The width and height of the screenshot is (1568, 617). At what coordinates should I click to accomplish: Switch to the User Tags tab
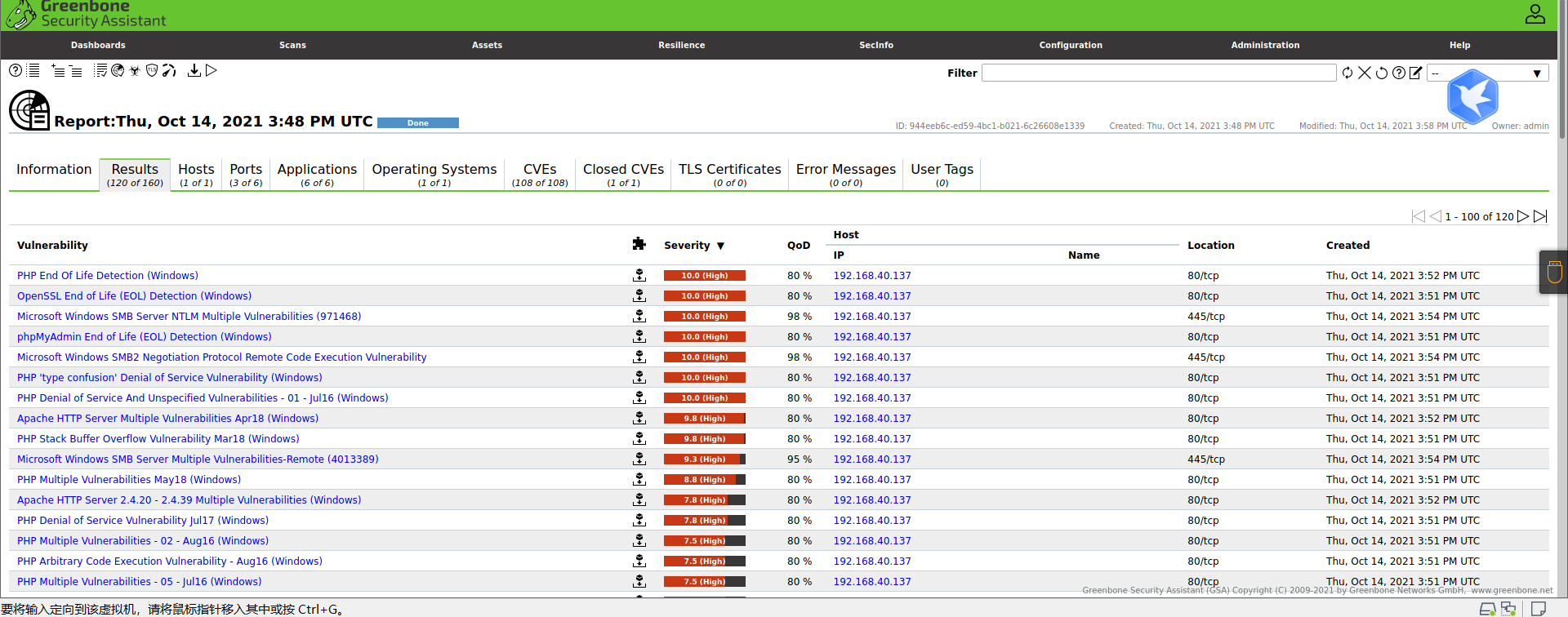click(x=942, y=175)
